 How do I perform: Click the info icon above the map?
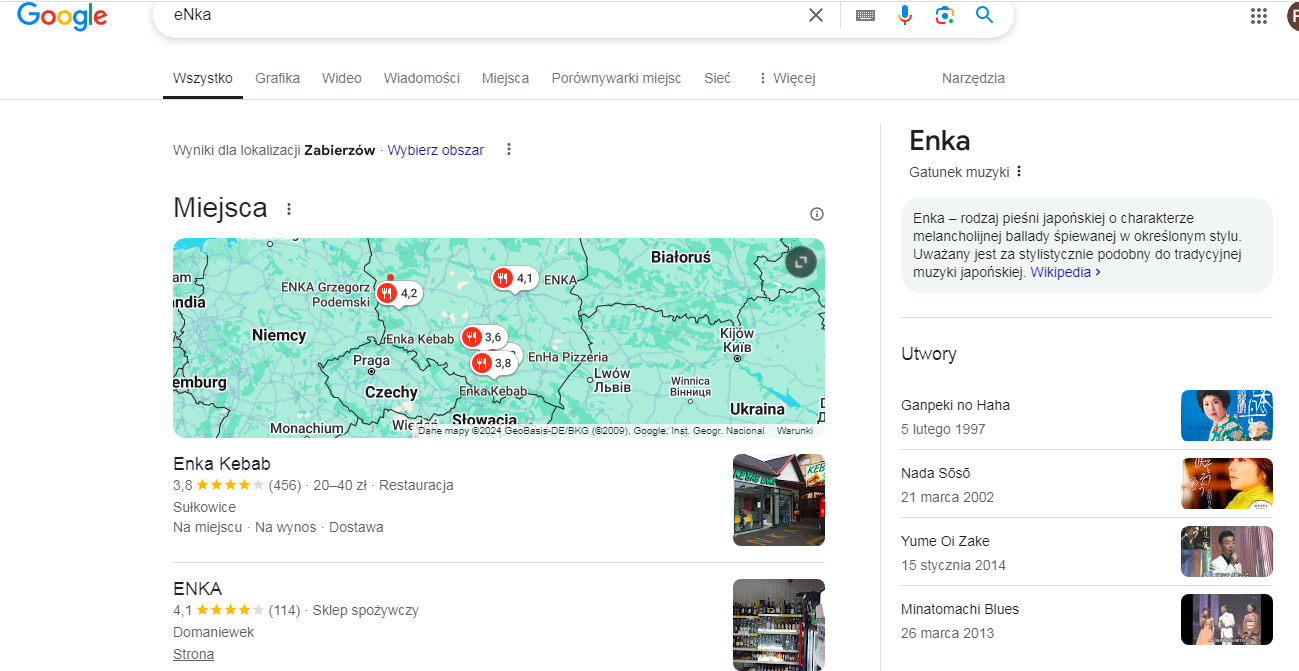[x=817, y=214]
